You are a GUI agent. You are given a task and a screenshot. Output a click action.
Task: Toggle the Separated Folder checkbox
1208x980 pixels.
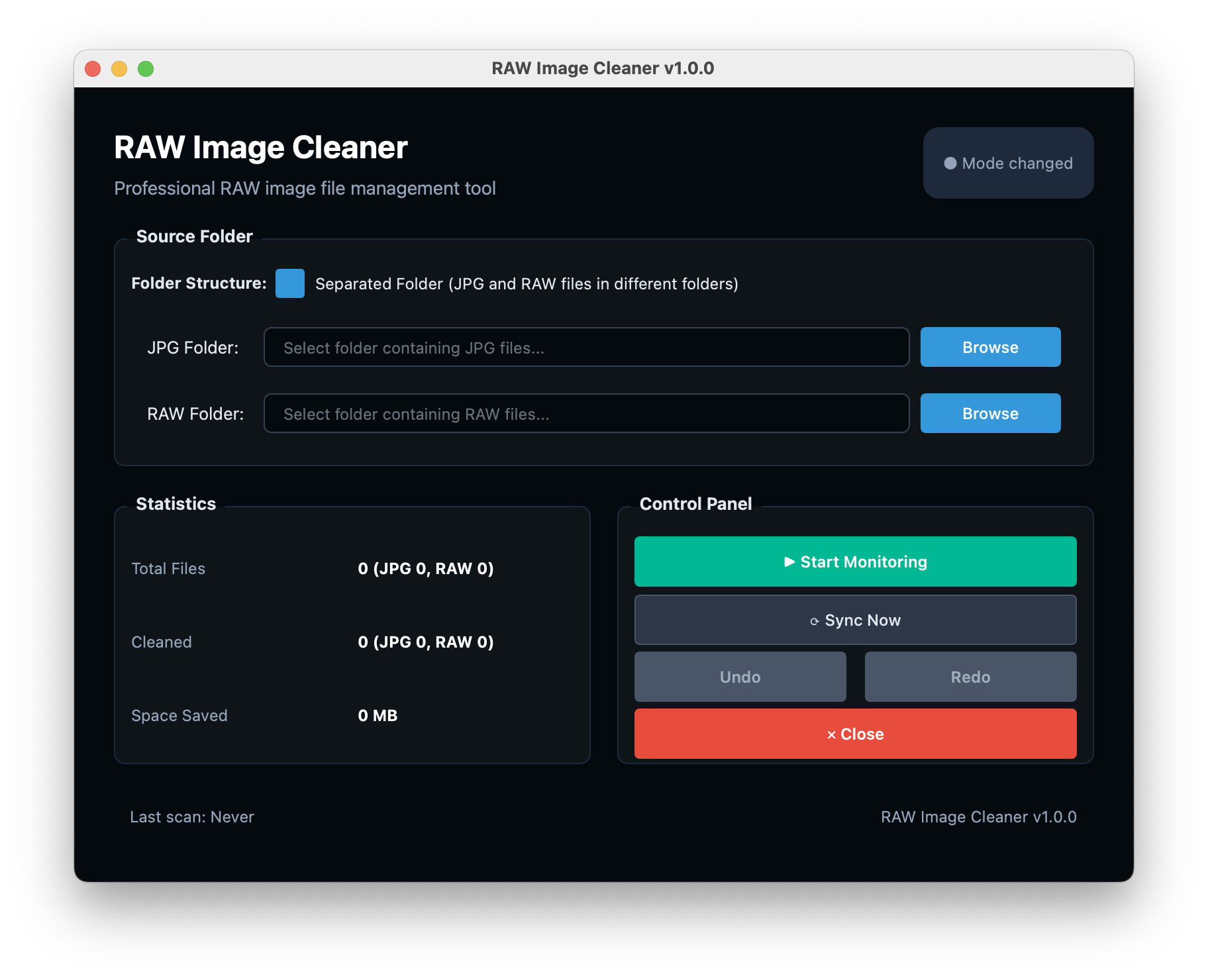pyautogui.click(x=290, y=283)
